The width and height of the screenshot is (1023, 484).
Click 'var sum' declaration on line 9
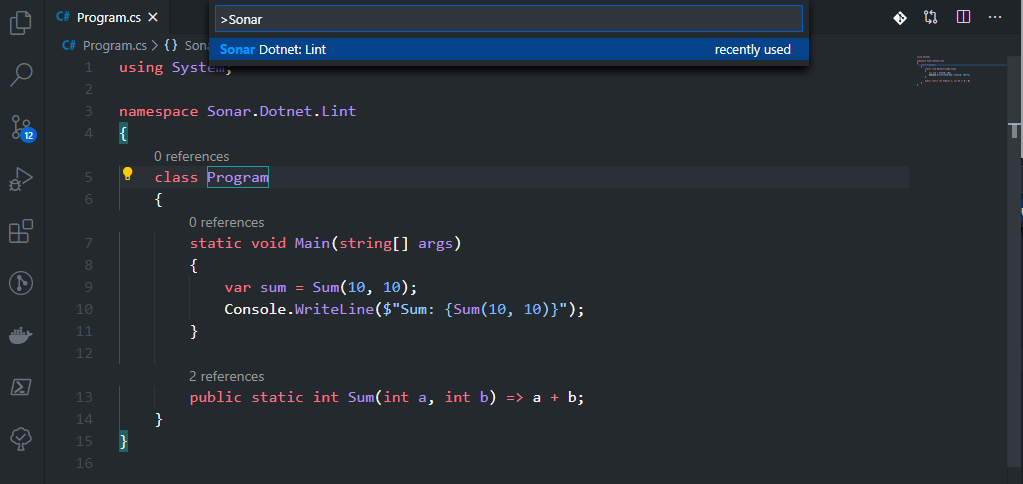256,288
